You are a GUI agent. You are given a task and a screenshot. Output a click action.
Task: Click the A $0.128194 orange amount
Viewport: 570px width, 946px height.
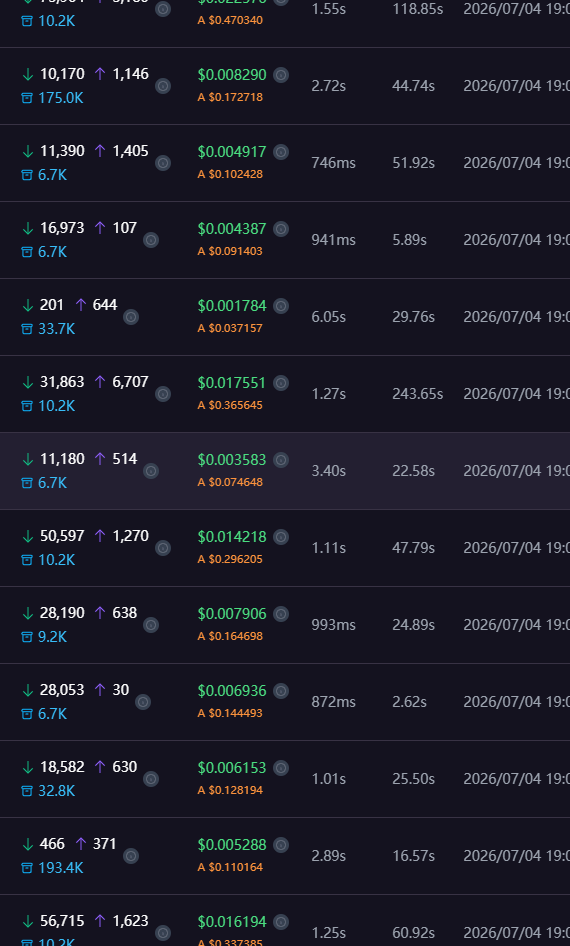[230, 790]
